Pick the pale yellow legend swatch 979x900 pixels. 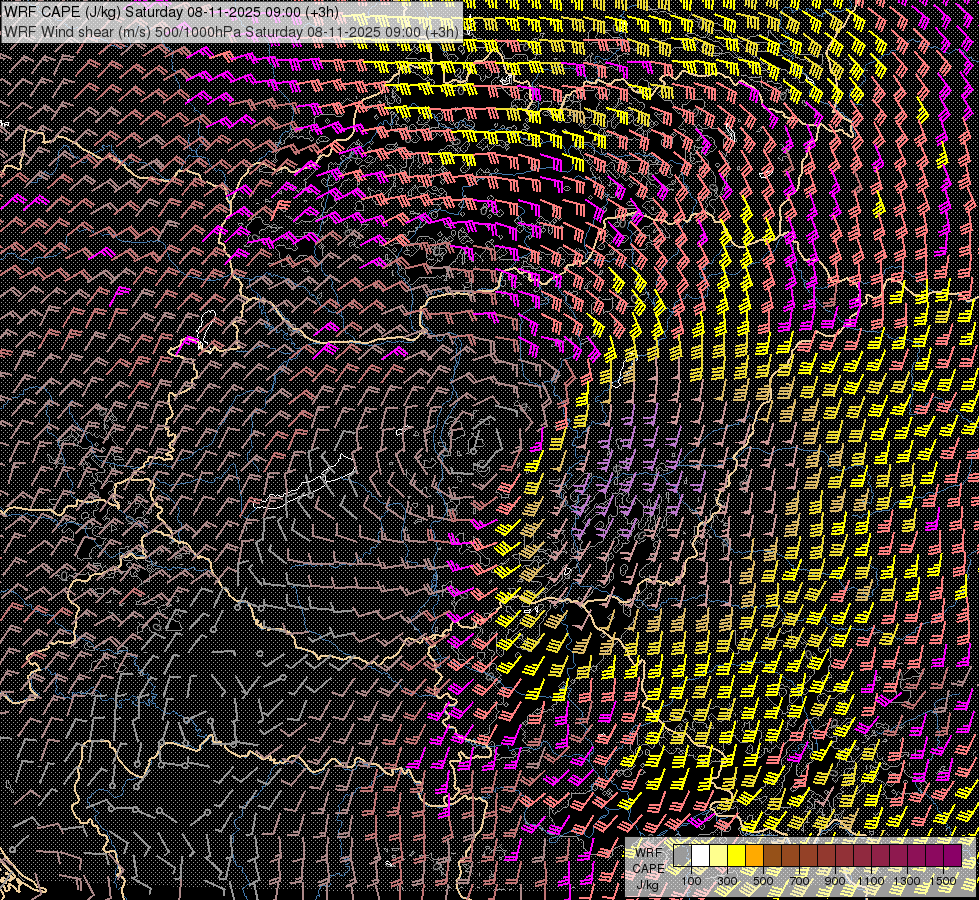(x=718, y=855)
